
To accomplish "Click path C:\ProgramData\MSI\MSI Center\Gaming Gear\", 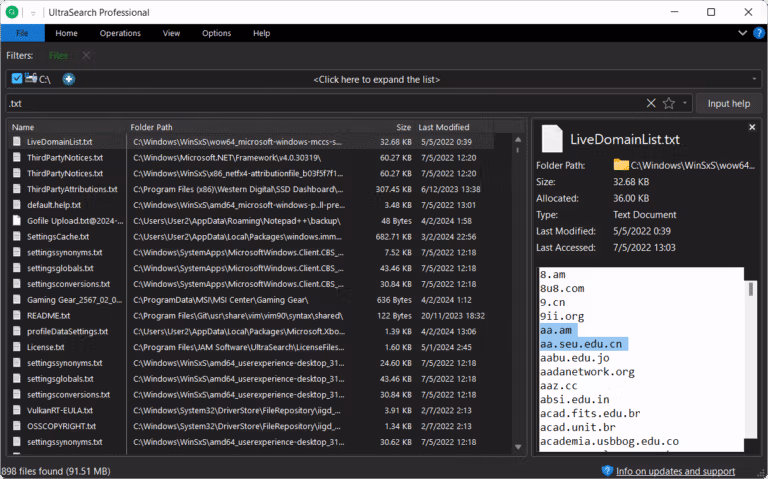I will pyautogui.click(x=220, y=300).
